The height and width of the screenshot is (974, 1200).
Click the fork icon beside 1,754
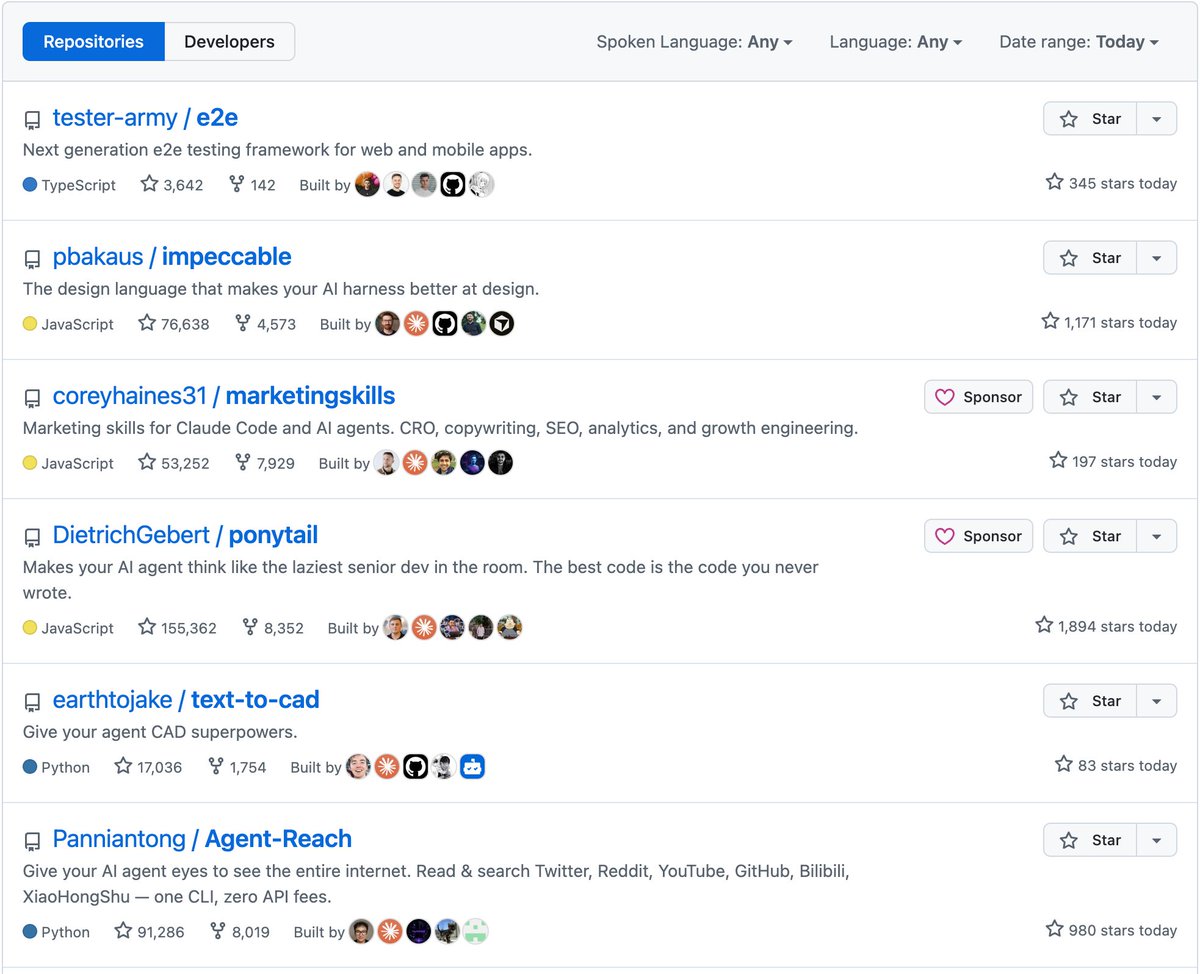216,766
